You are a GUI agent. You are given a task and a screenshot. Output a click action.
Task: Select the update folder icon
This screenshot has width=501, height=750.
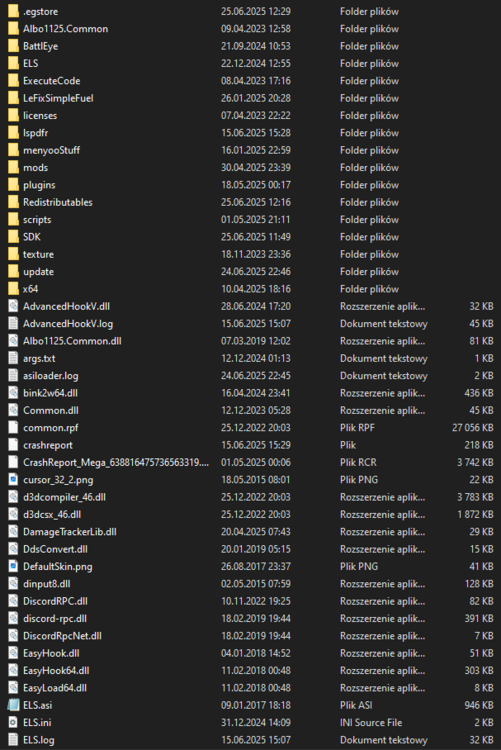(13, 271)
